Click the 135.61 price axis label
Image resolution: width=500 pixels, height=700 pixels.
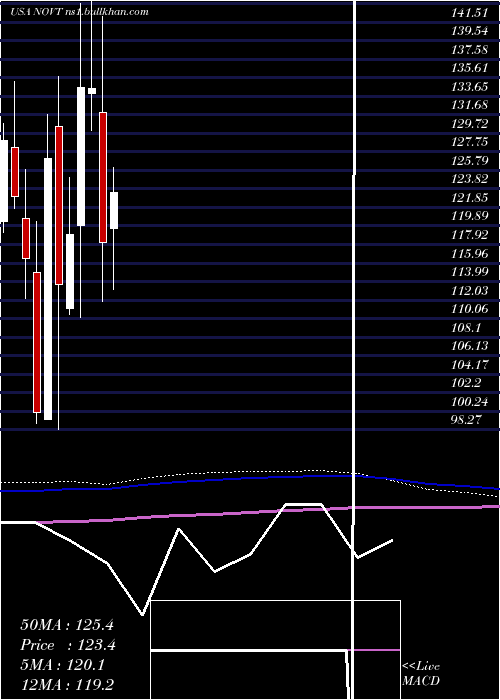[x=470, y=68]
